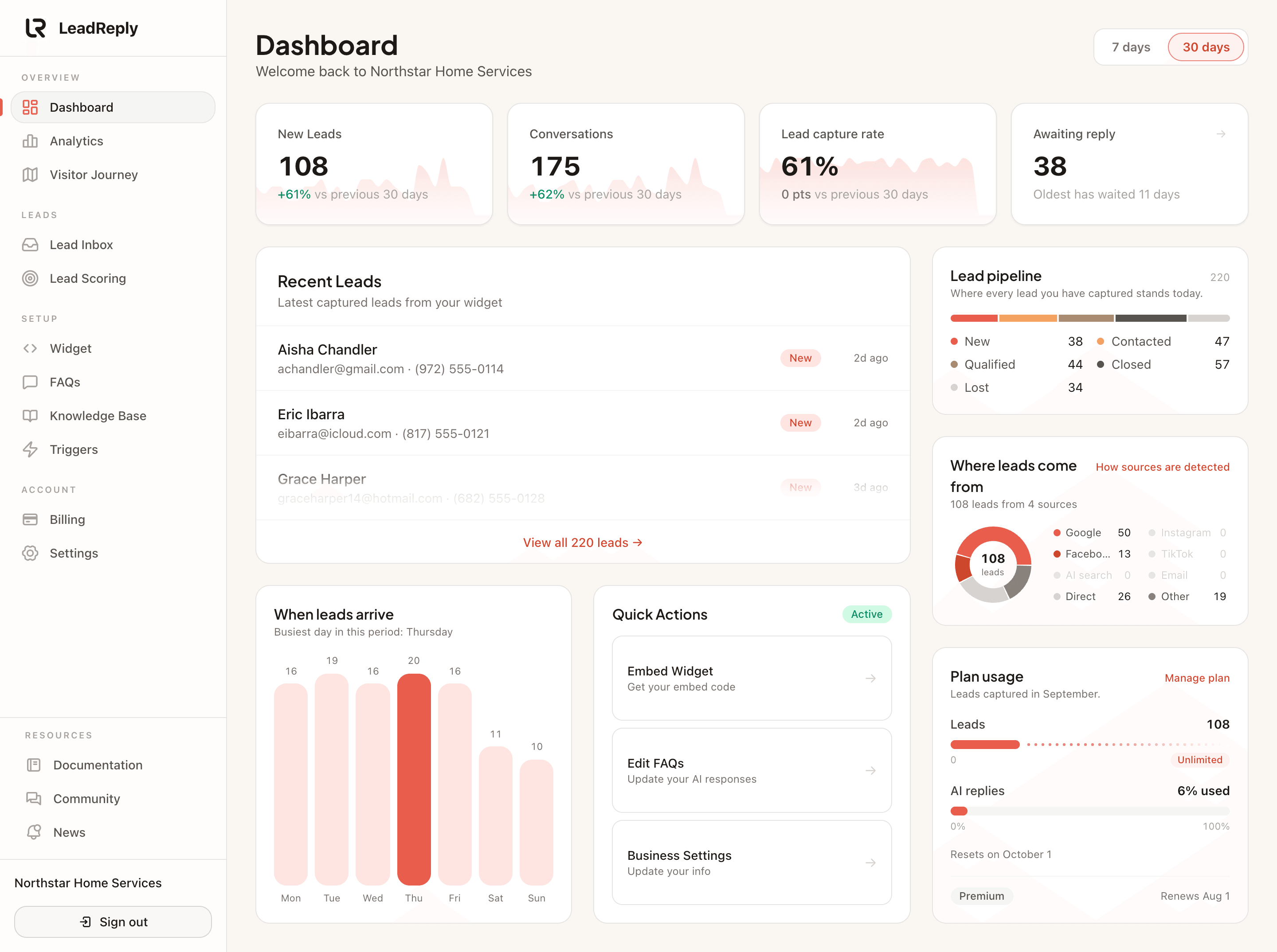Click the sources donut chart

pos(992,564)
